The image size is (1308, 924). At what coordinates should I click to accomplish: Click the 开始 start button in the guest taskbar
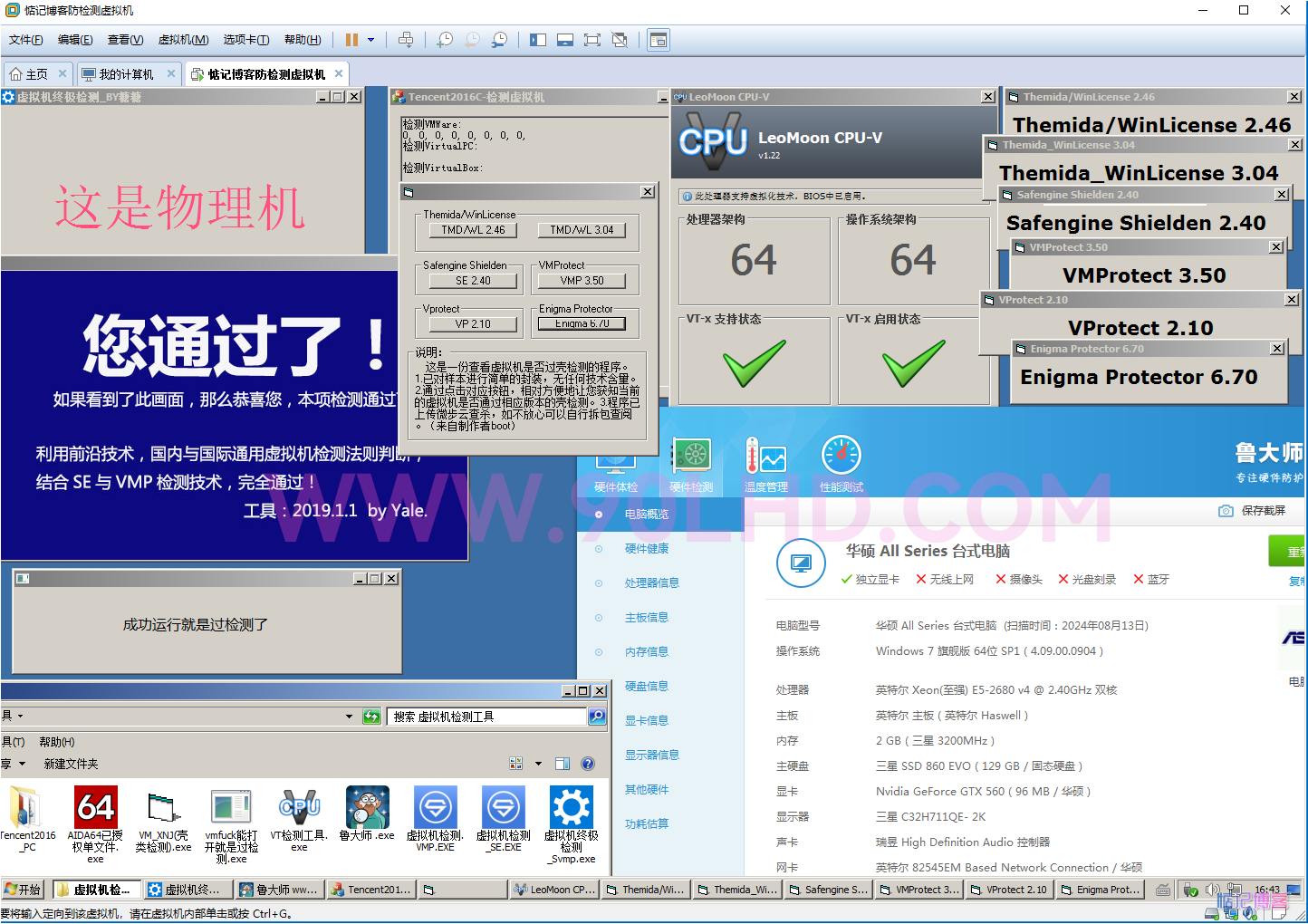coord(24,890)
